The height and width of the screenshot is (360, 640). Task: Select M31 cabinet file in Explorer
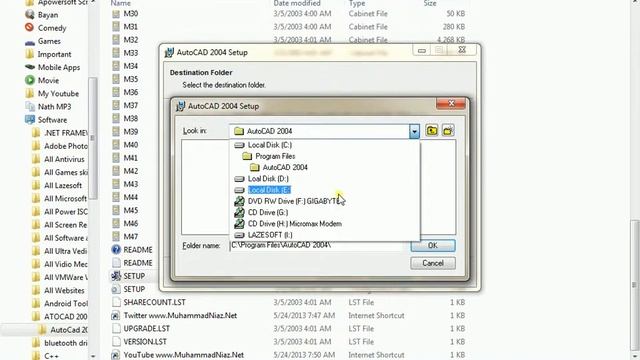click(131, 27)
